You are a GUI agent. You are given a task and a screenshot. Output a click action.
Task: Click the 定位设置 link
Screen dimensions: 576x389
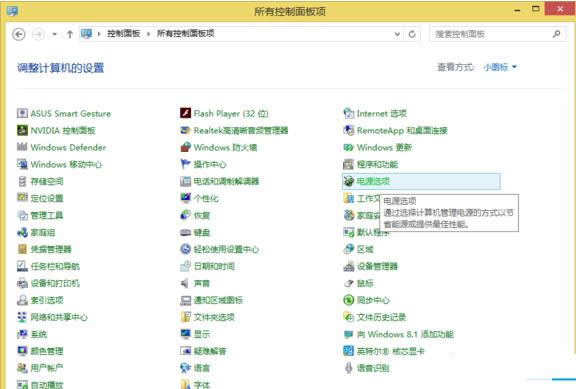tap(47, 198)
